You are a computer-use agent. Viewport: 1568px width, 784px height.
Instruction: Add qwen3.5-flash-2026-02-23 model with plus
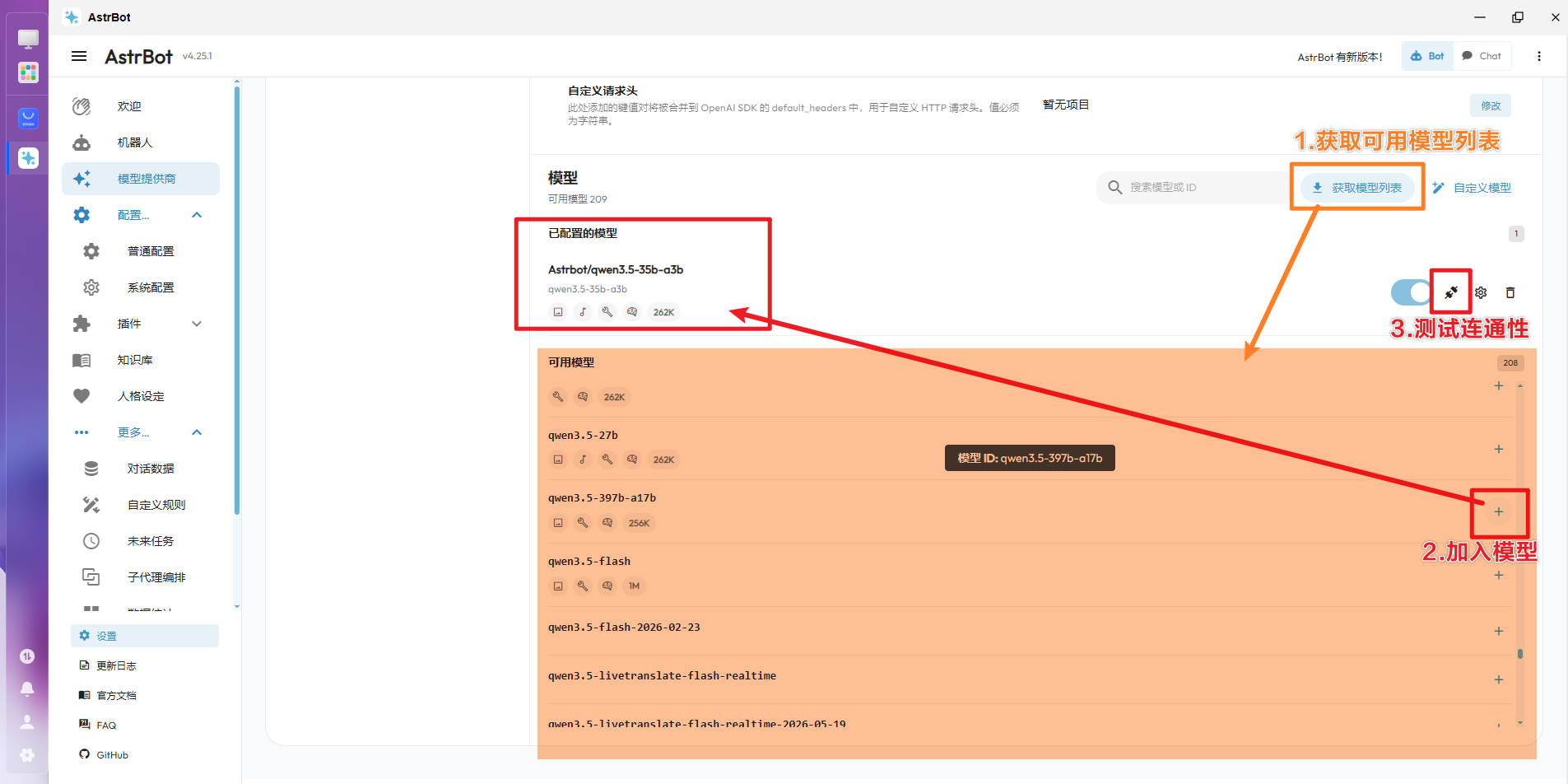(x=1499, y=631)
